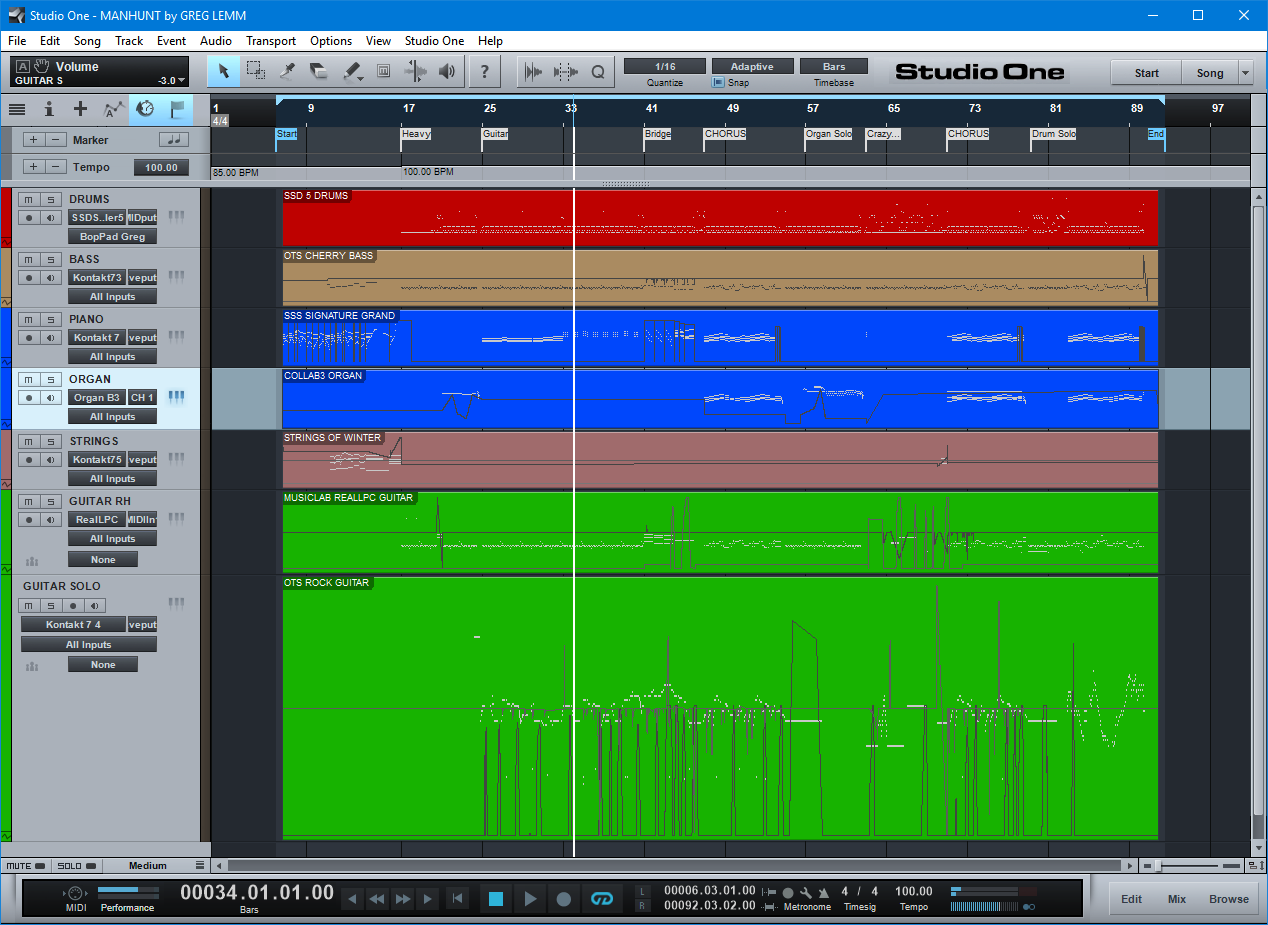The image size is (1268, 925).
Task: Open ORGAN track CH 1 channel selector
Action: tap(142, 397)
